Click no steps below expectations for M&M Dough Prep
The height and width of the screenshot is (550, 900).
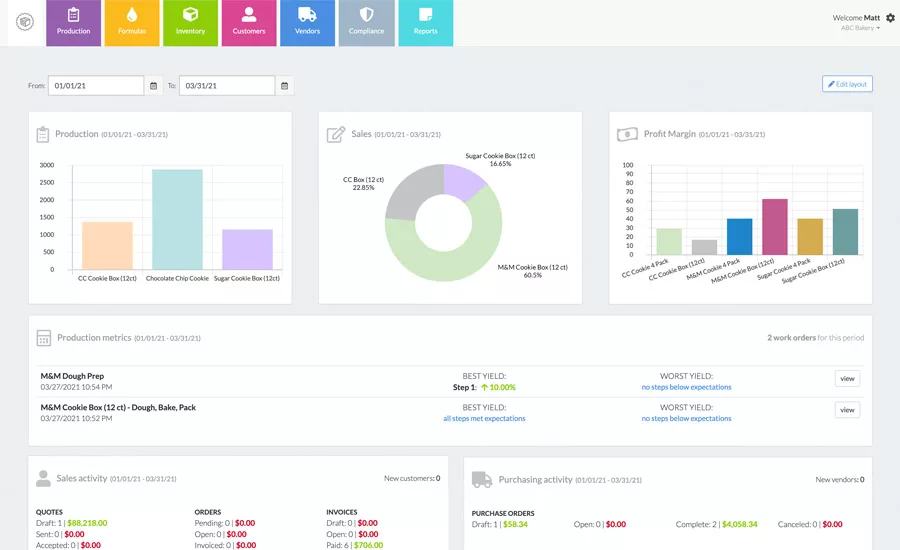tap(686, 387)
